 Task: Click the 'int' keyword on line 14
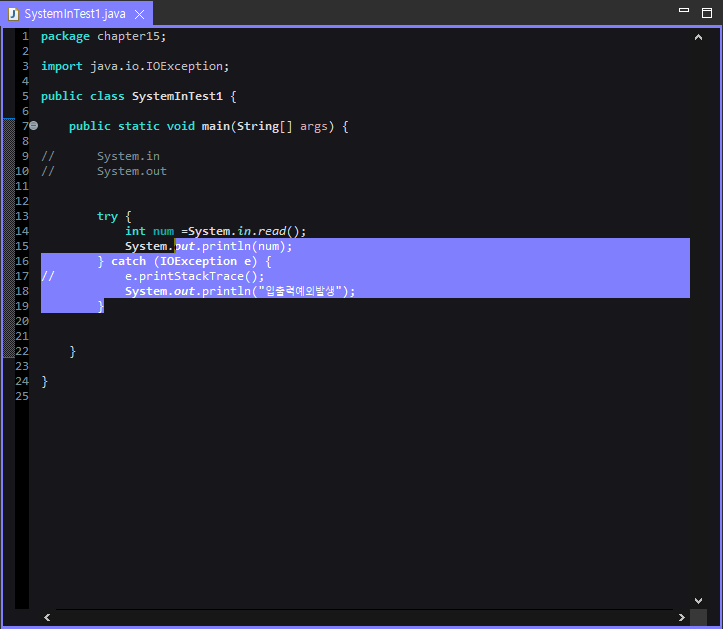(x=135, y=231)
